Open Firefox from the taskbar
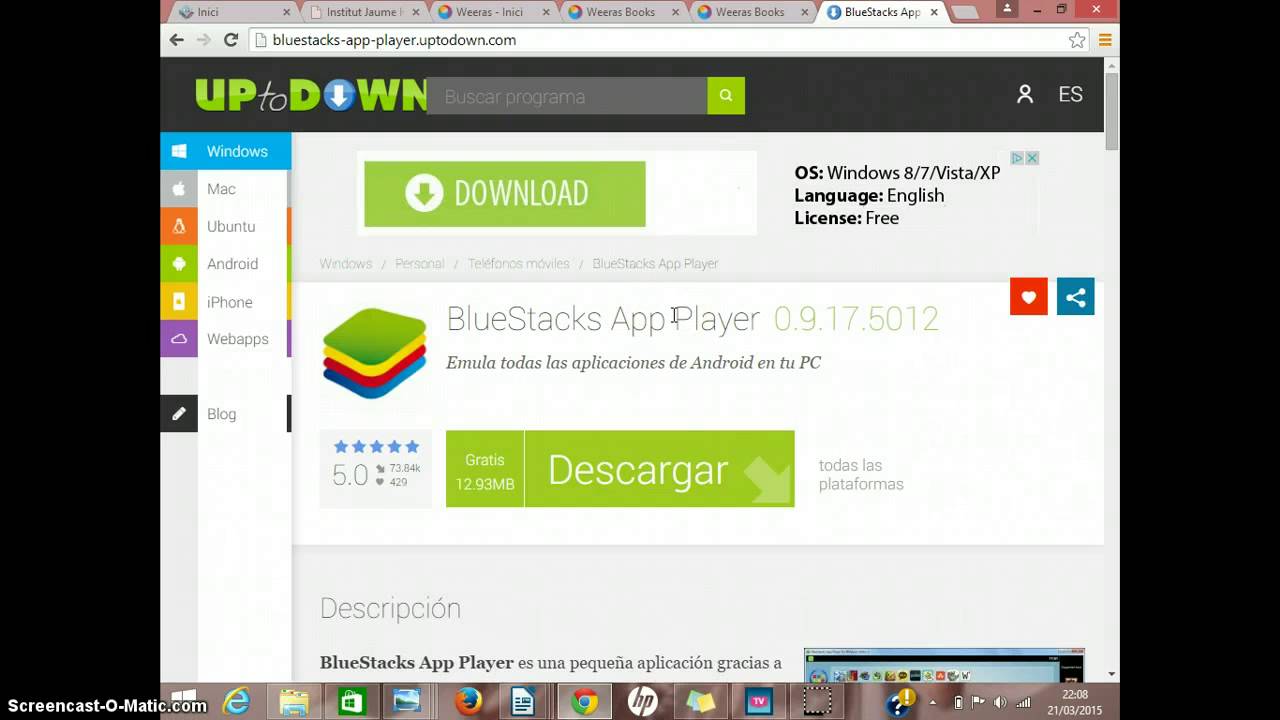 (468, 702)
